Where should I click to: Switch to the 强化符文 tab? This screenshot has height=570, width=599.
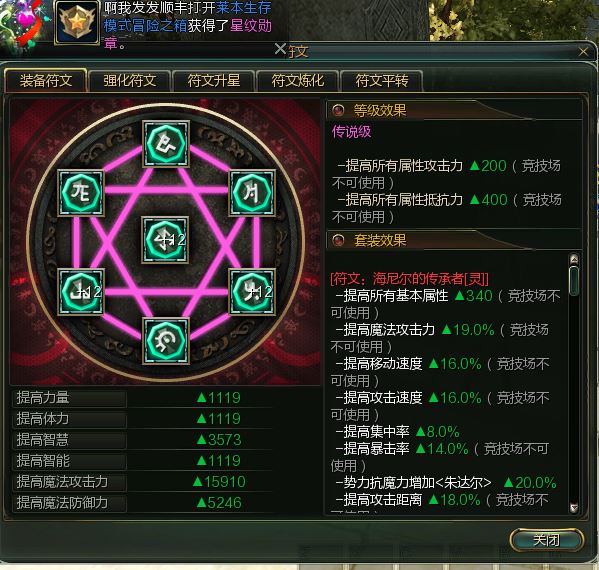pos(130,81)
